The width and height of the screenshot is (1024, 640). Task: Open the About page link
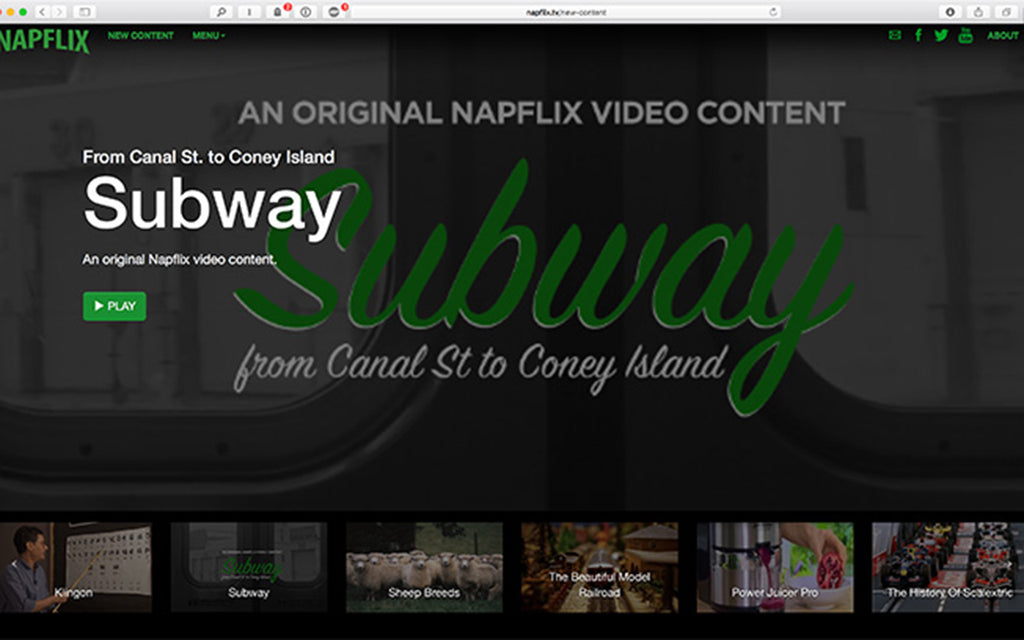pyautogui.click(x=1002, y=36)
